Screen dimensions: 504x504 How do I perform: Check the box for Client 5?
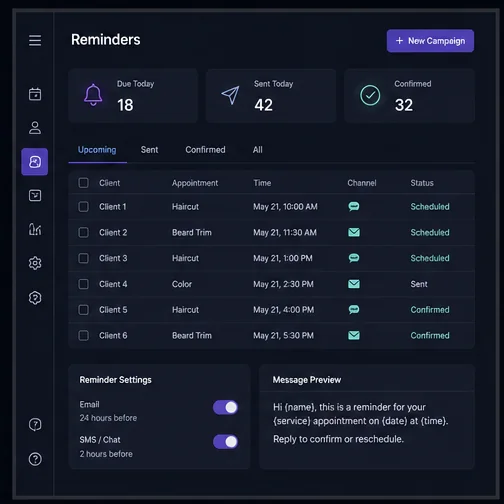coord(83,310)
